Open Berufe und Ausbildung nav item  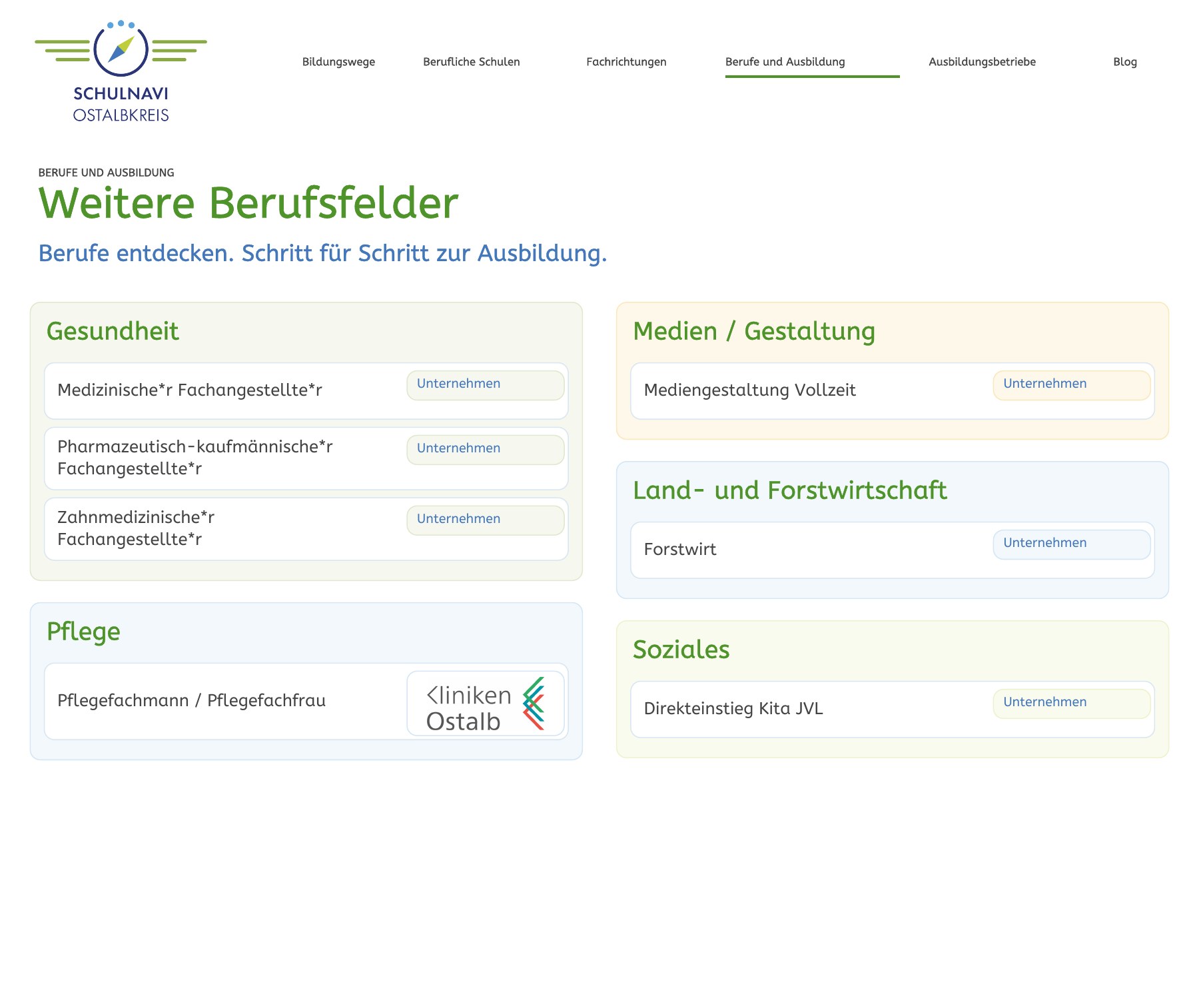coord(785,62)
